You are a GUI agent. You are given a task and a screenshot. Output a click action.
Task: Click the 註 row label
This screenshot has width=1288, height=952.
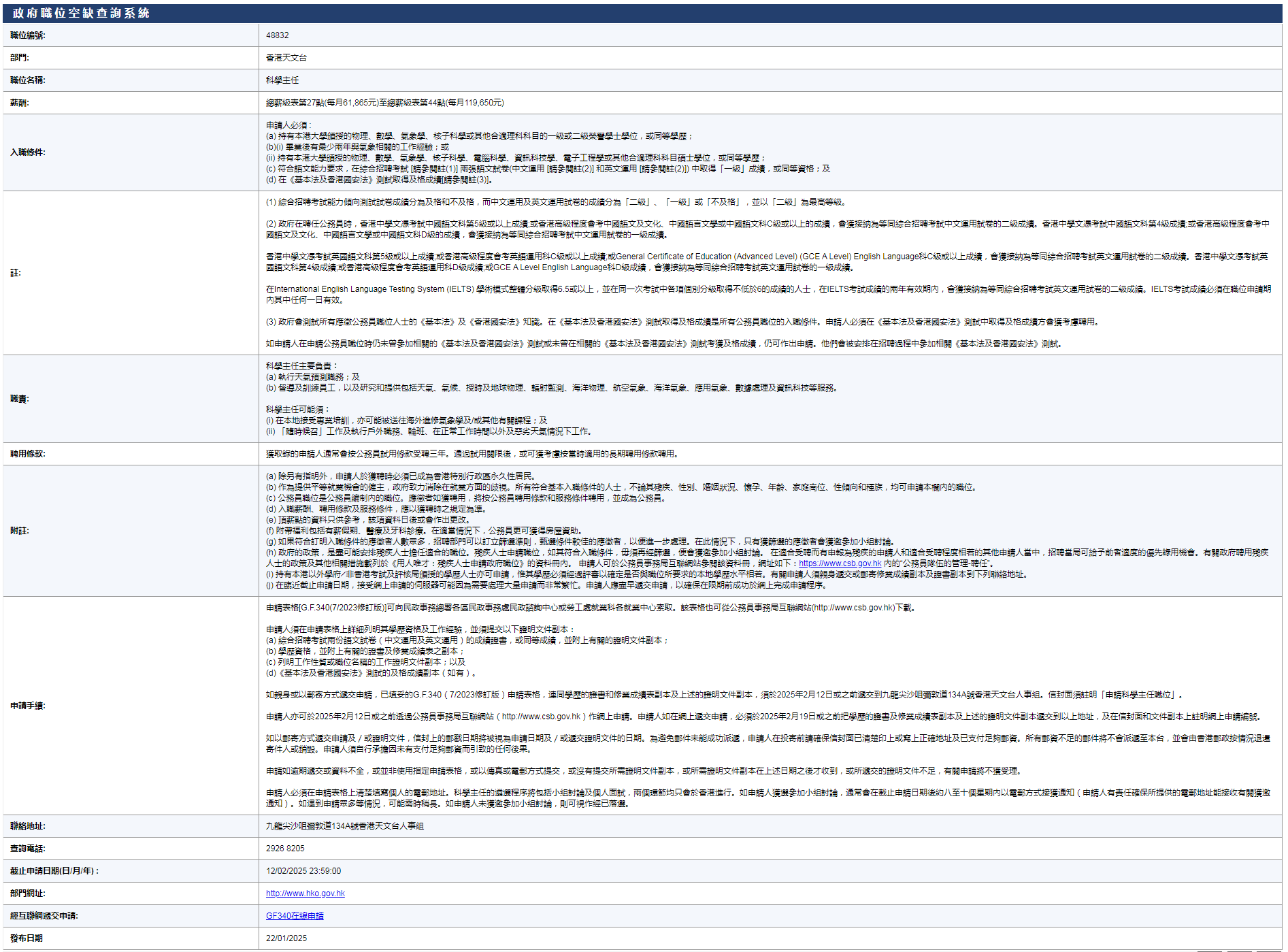pyautogui.click(x=16, y=273)
